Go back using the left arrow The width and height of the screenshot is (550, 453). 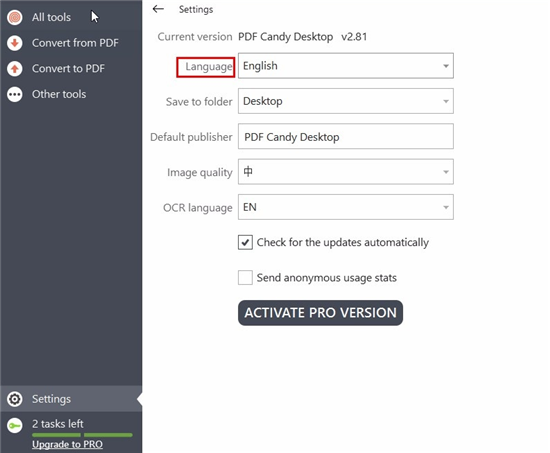(158, 9)
